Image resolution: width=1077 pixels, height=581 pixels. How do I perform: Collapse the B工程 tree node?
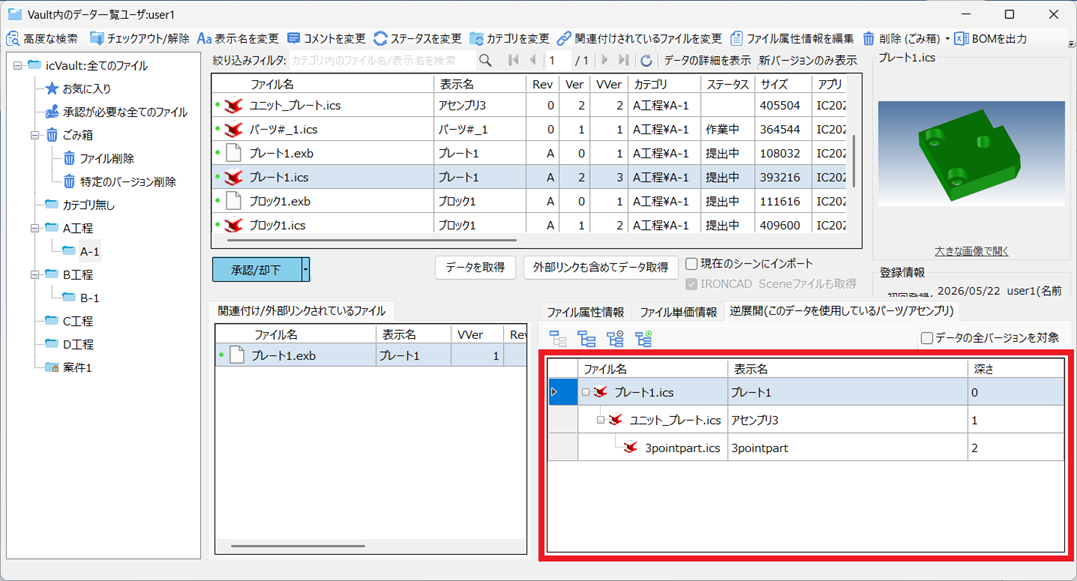[x=35, y=275]
